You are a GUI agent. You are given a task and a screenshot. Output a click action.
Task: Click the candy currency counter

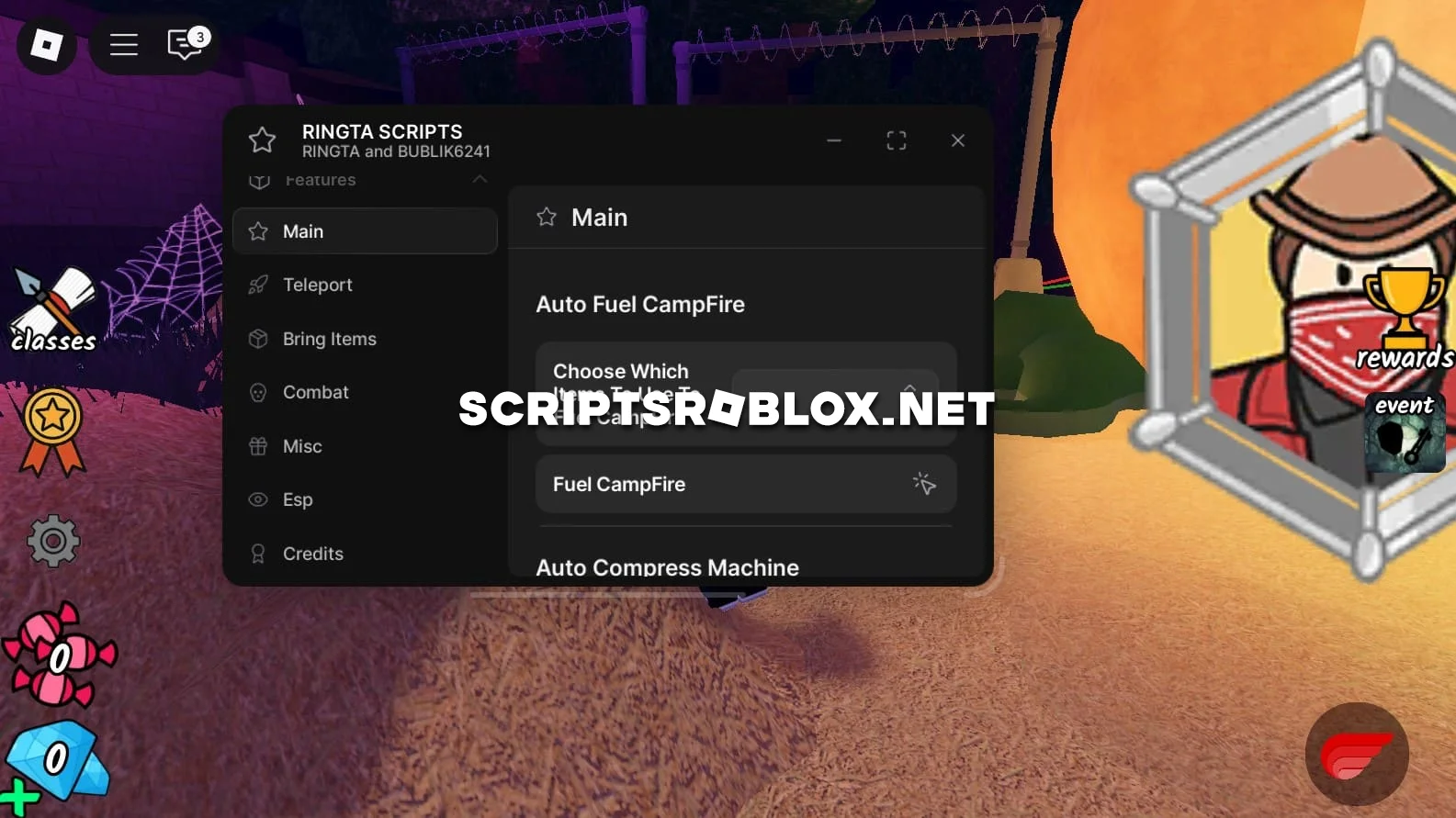pos(58,656)
